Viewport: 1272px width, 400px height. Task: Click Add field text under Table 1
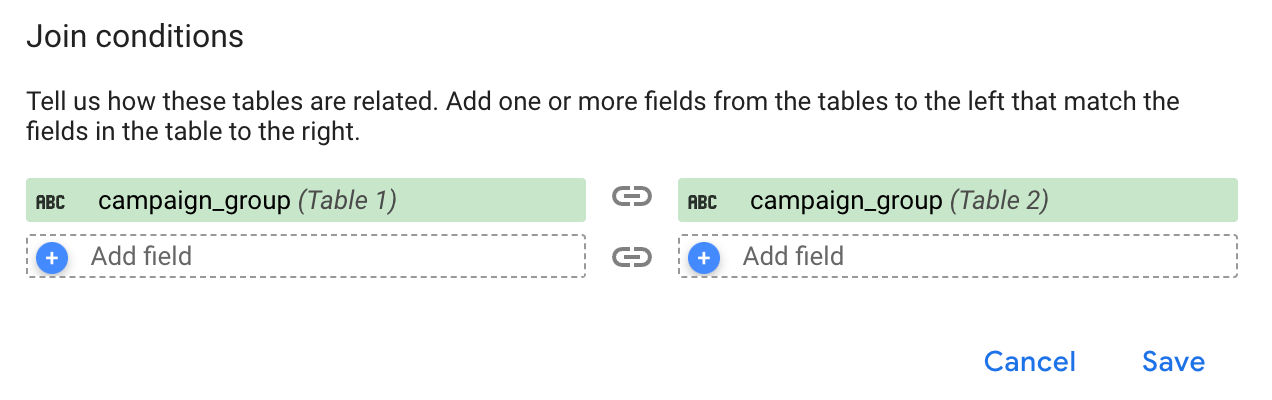[x=141, y=256]
